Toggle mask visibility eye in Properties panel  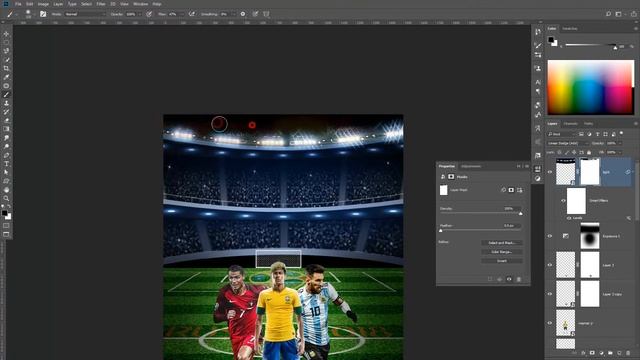click(x=509, y=280)
